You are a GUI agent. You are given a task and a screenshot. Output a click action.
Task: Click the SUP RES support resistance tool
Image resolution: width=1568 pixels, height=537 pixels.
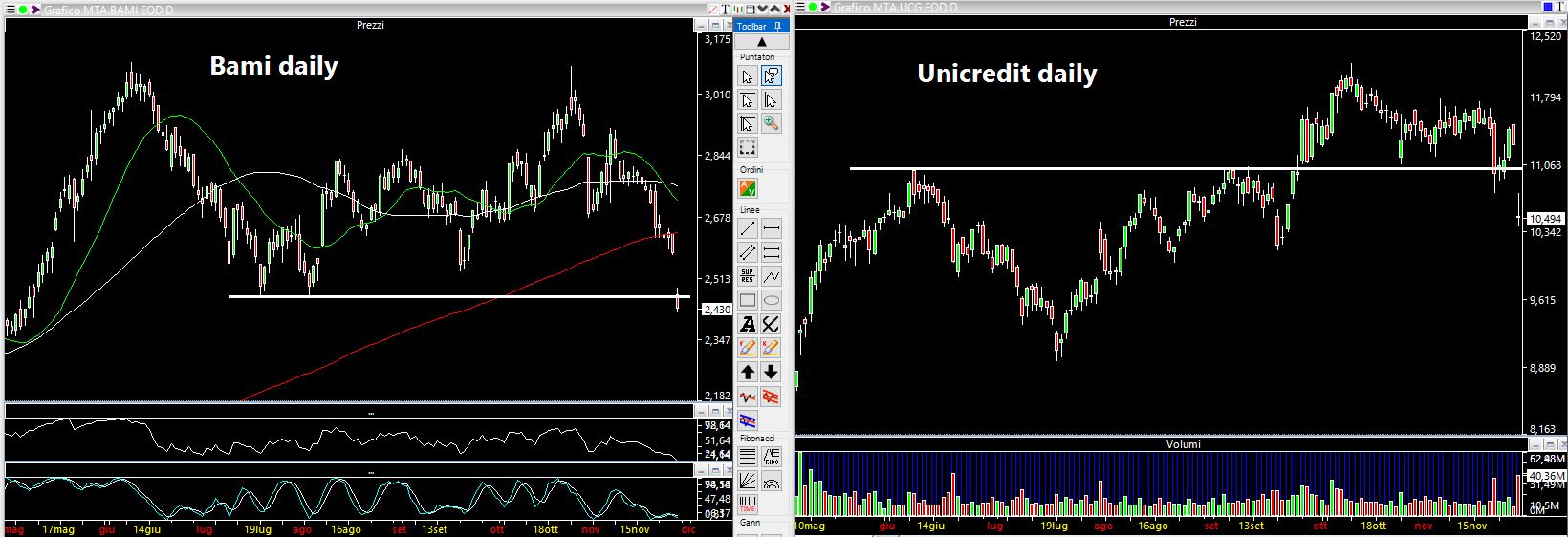pyautogui.click(x=748, y=276)
